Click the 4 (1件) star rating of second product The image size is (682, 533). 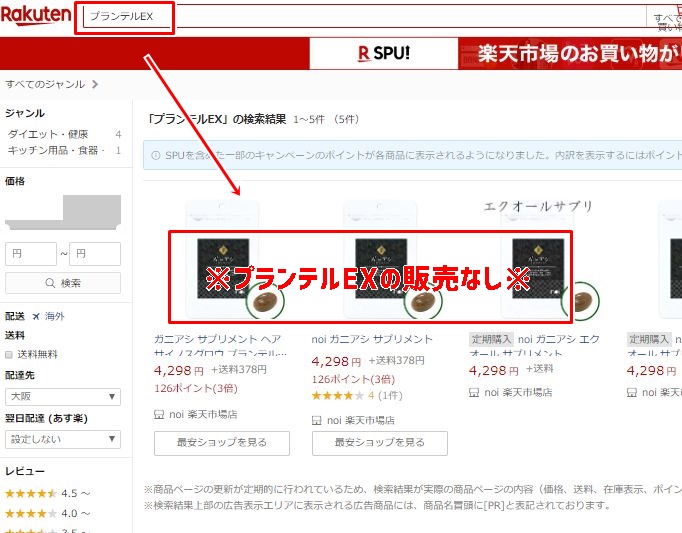tap(357, 396)
